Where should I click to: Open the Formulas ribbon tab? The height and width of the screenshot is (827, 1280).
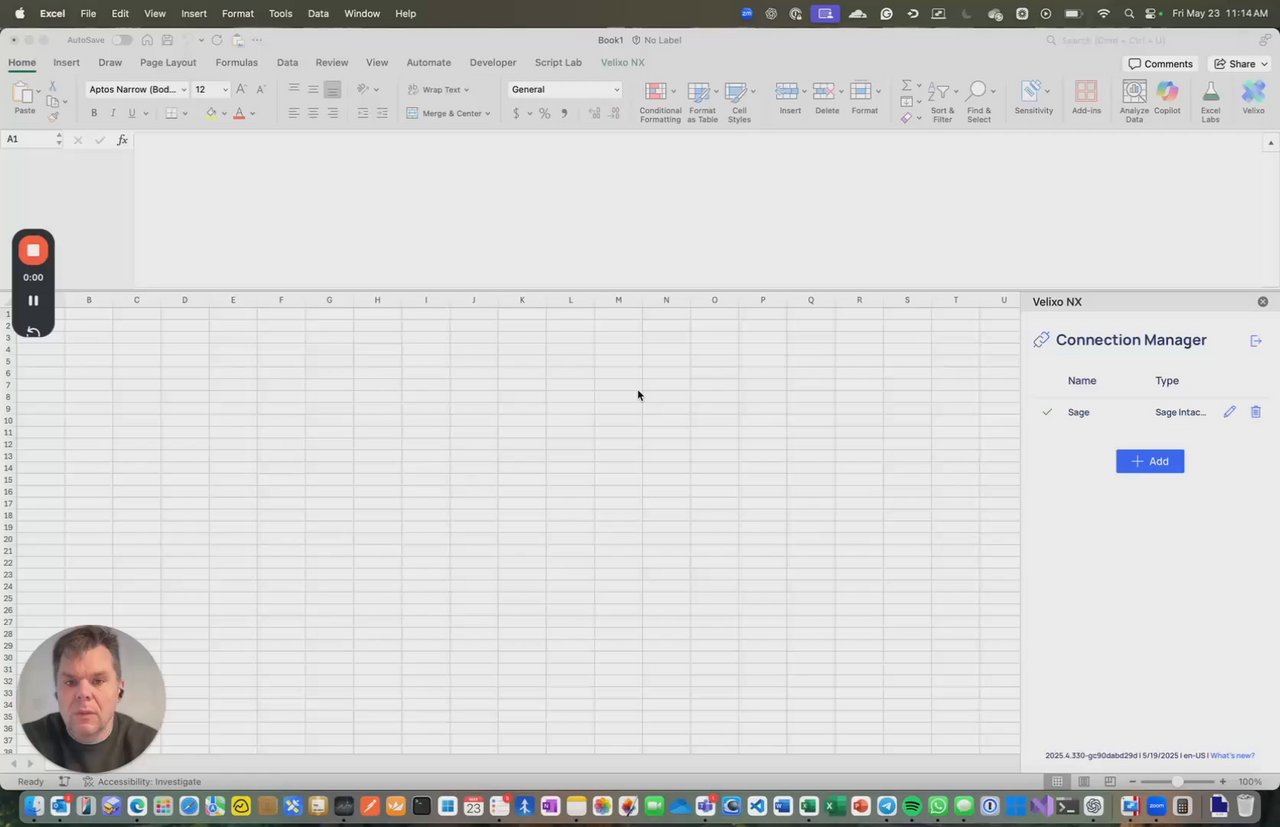click(236, 62)
